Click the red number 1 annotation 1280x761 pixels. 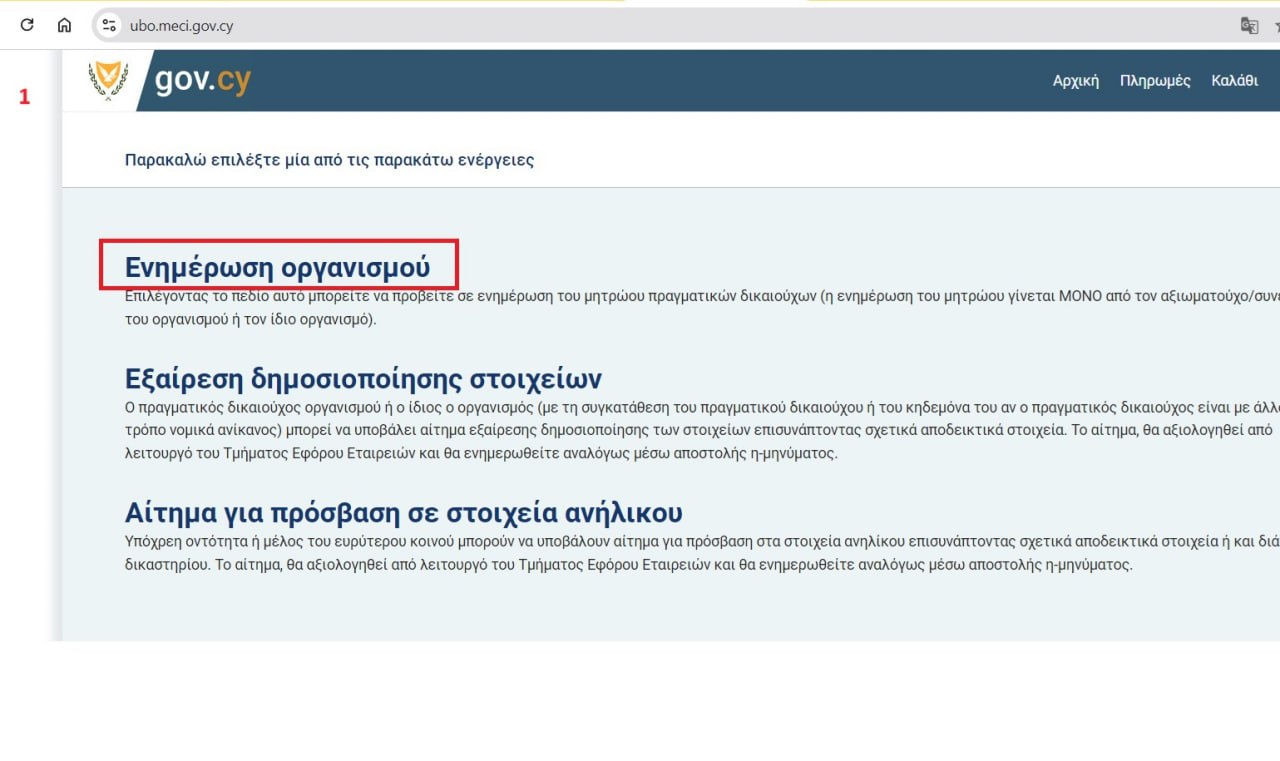point(25,98)
